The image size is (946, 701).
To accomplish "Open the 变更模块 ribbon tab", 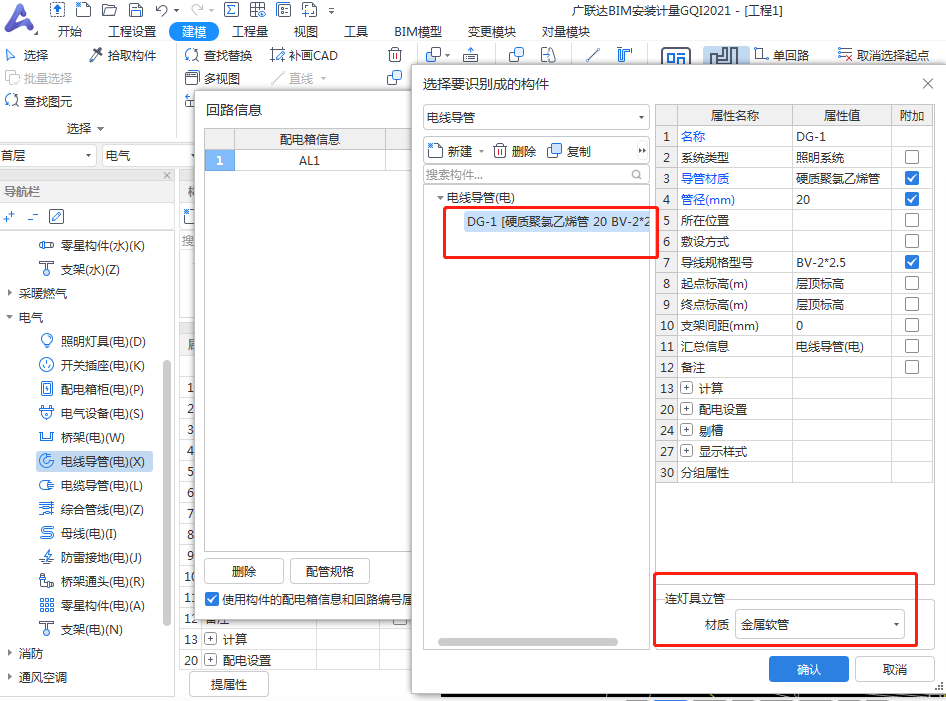I will pyautogui.click(x=492, y=31).
